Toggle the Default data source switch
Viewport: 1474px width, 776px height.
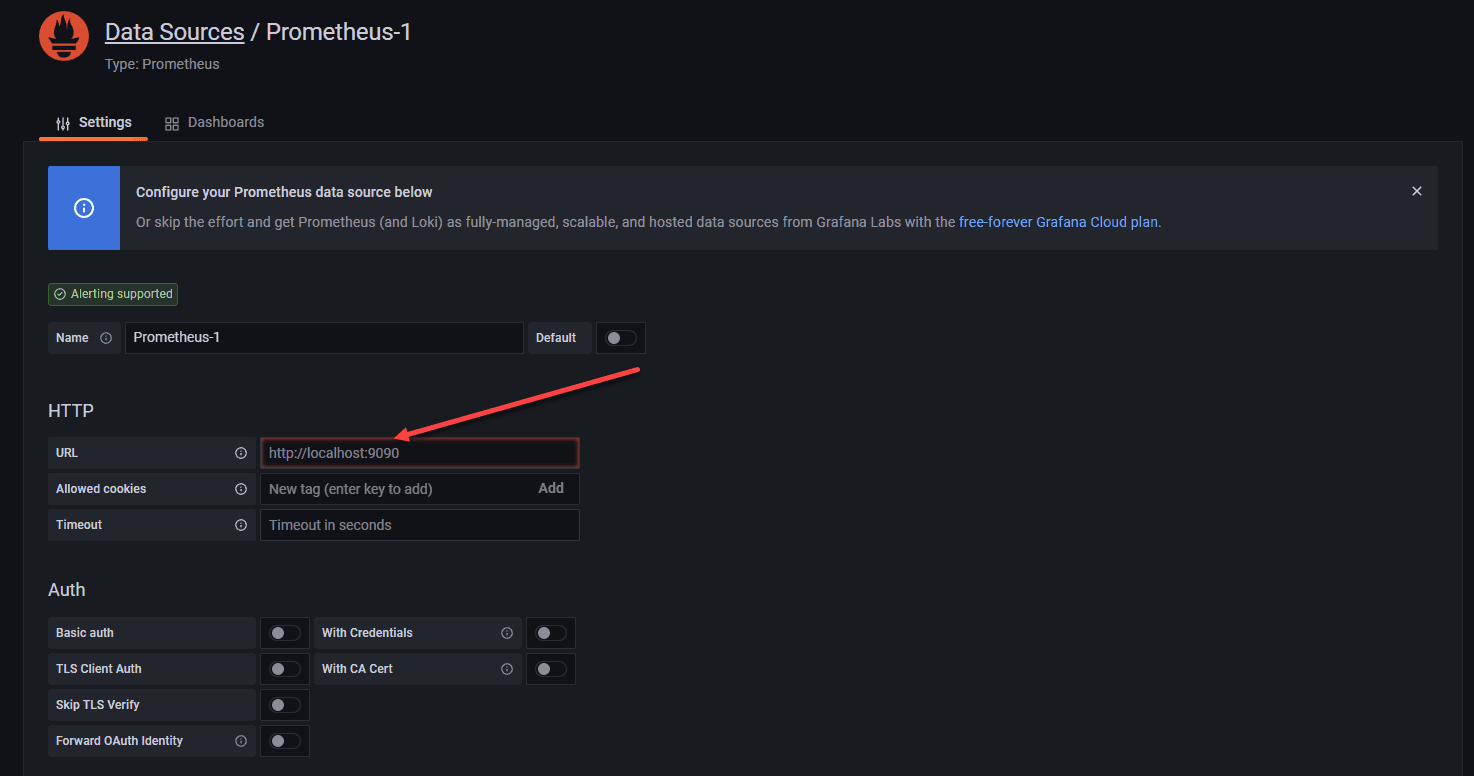pyautogui.click(x=621, y=338)
